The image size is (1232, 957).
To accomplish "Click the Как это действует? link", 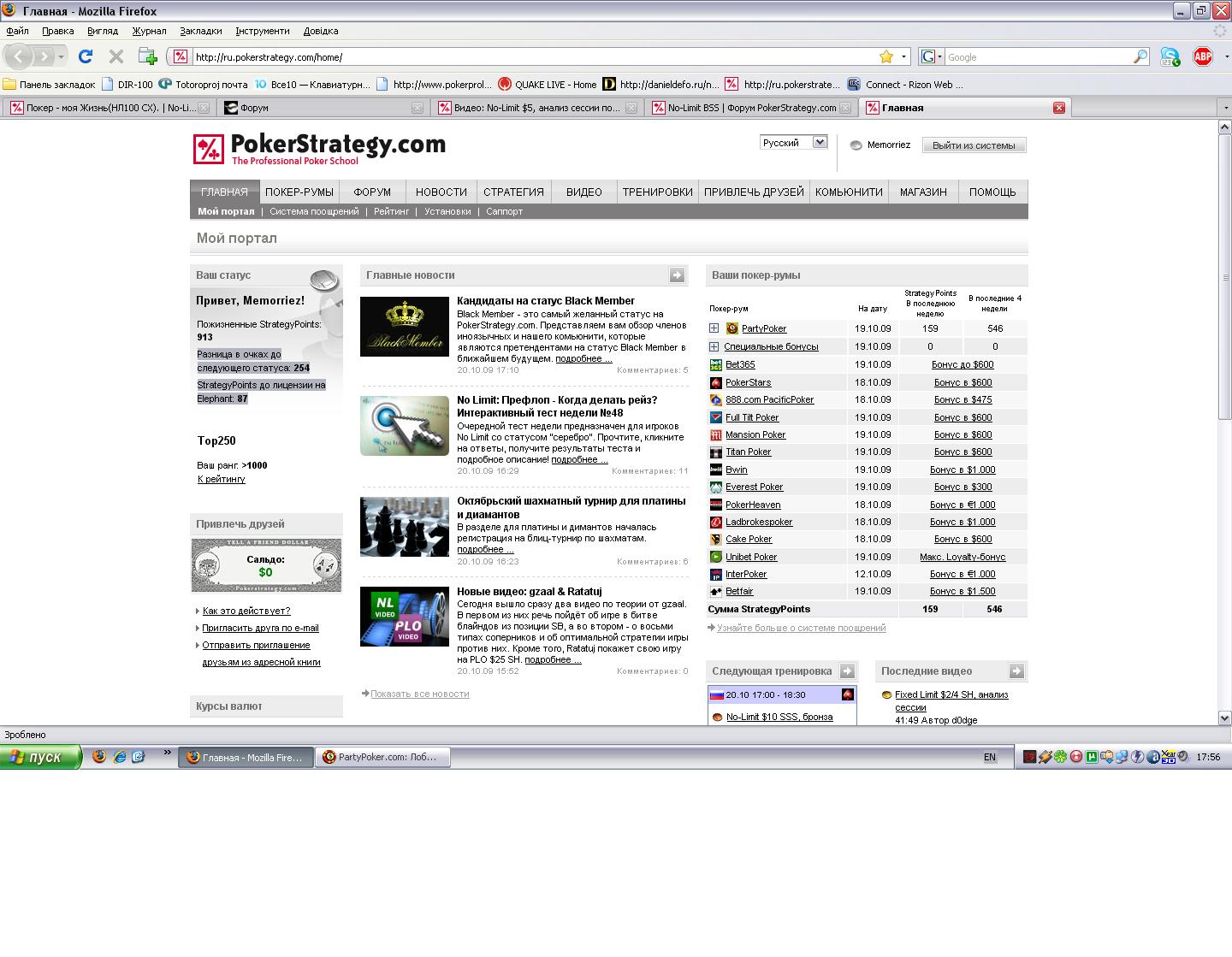I will (246, 611).
